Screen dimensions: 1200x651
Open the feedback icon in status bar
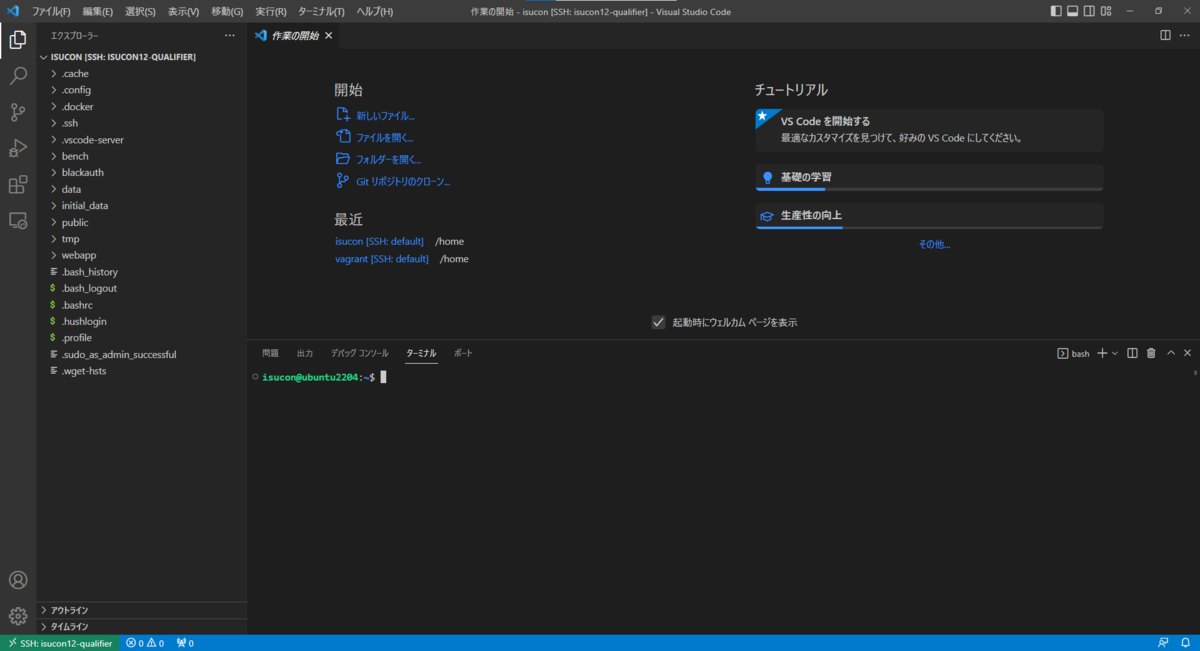point(1163,643)
